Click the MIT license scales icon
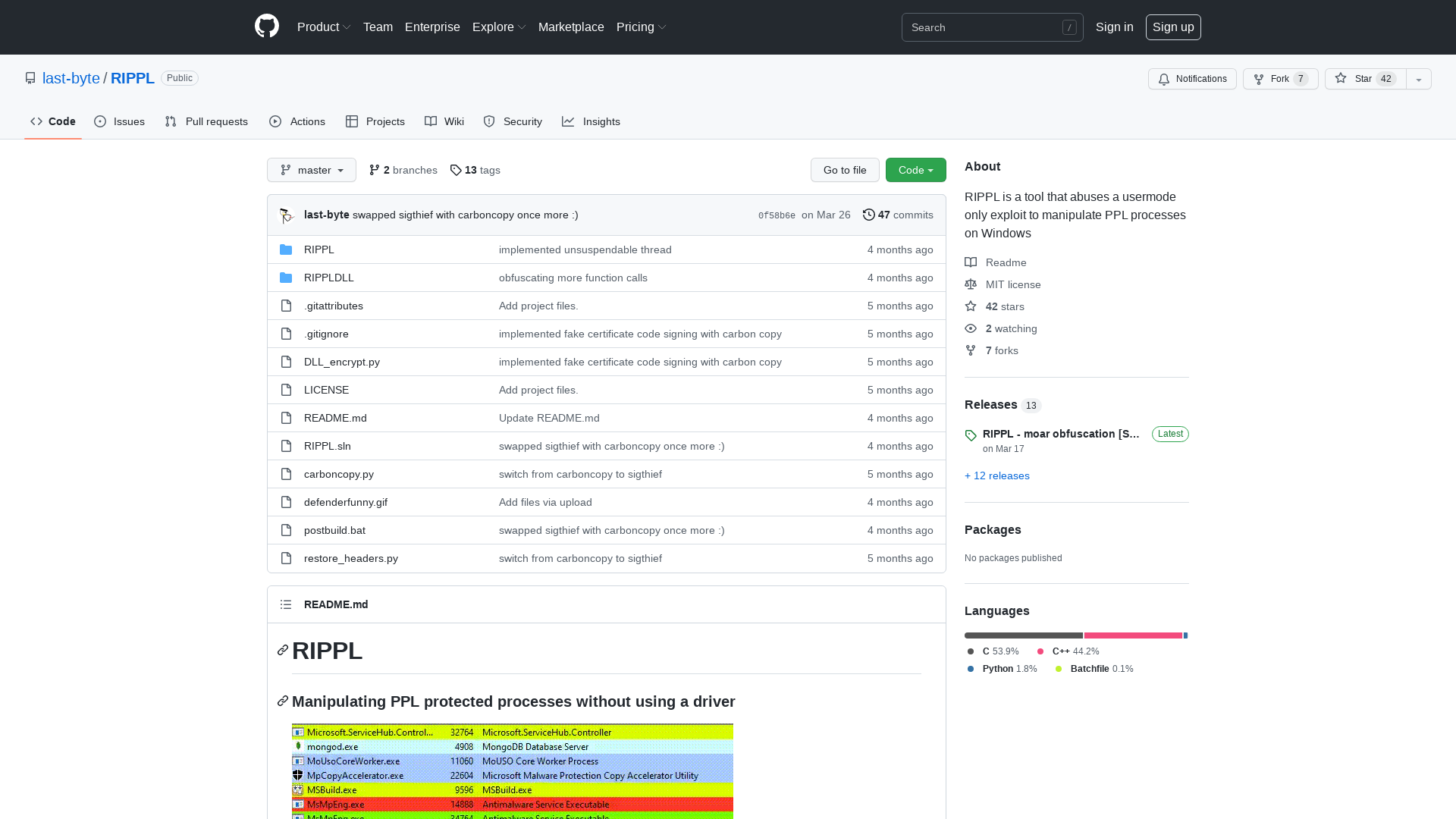This screenshot has width=1456, height=819. click(x=971, y=284)
